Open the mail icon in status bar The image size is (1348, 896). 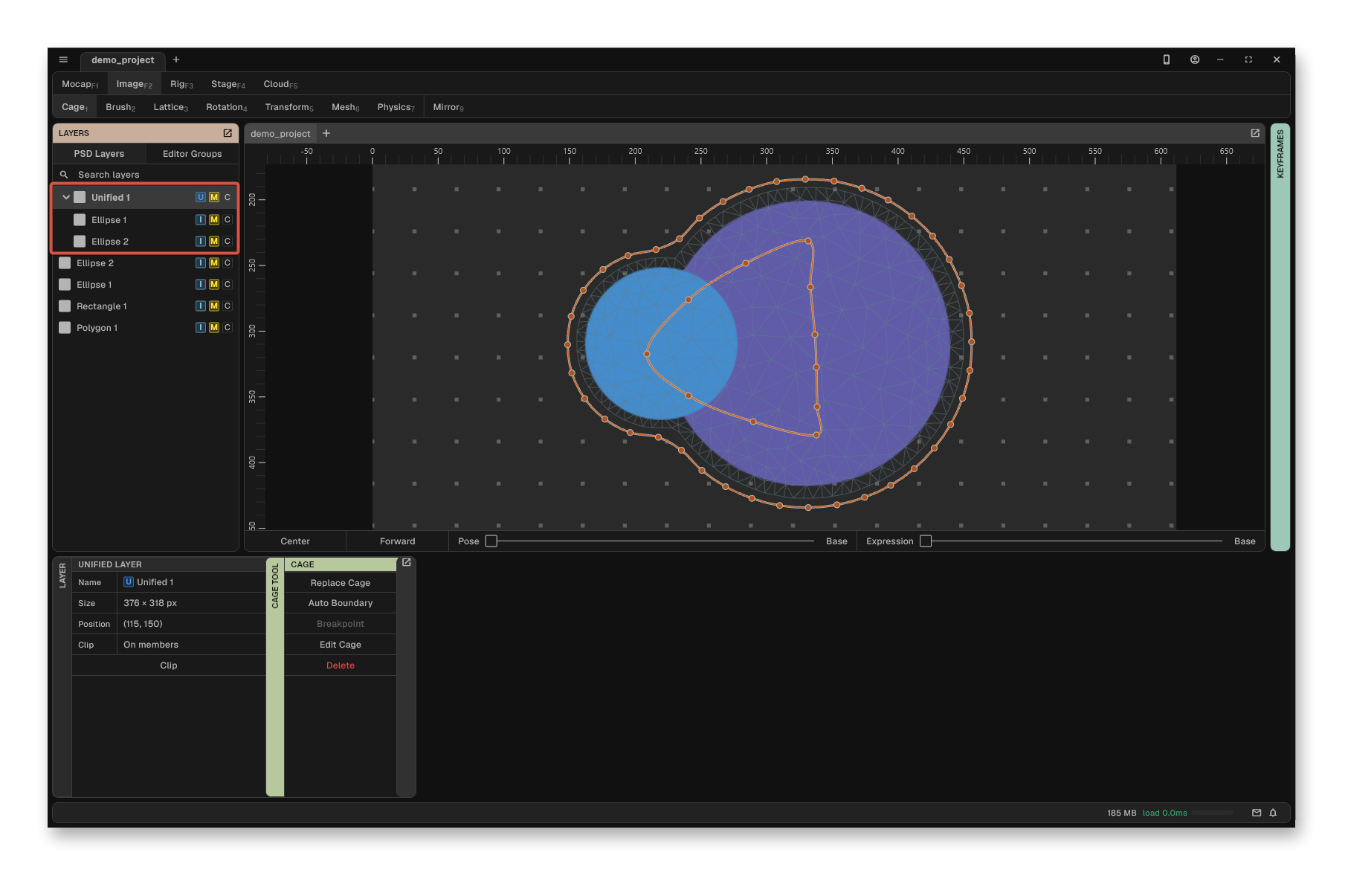pyautogui.click(x=1257, y=813)
